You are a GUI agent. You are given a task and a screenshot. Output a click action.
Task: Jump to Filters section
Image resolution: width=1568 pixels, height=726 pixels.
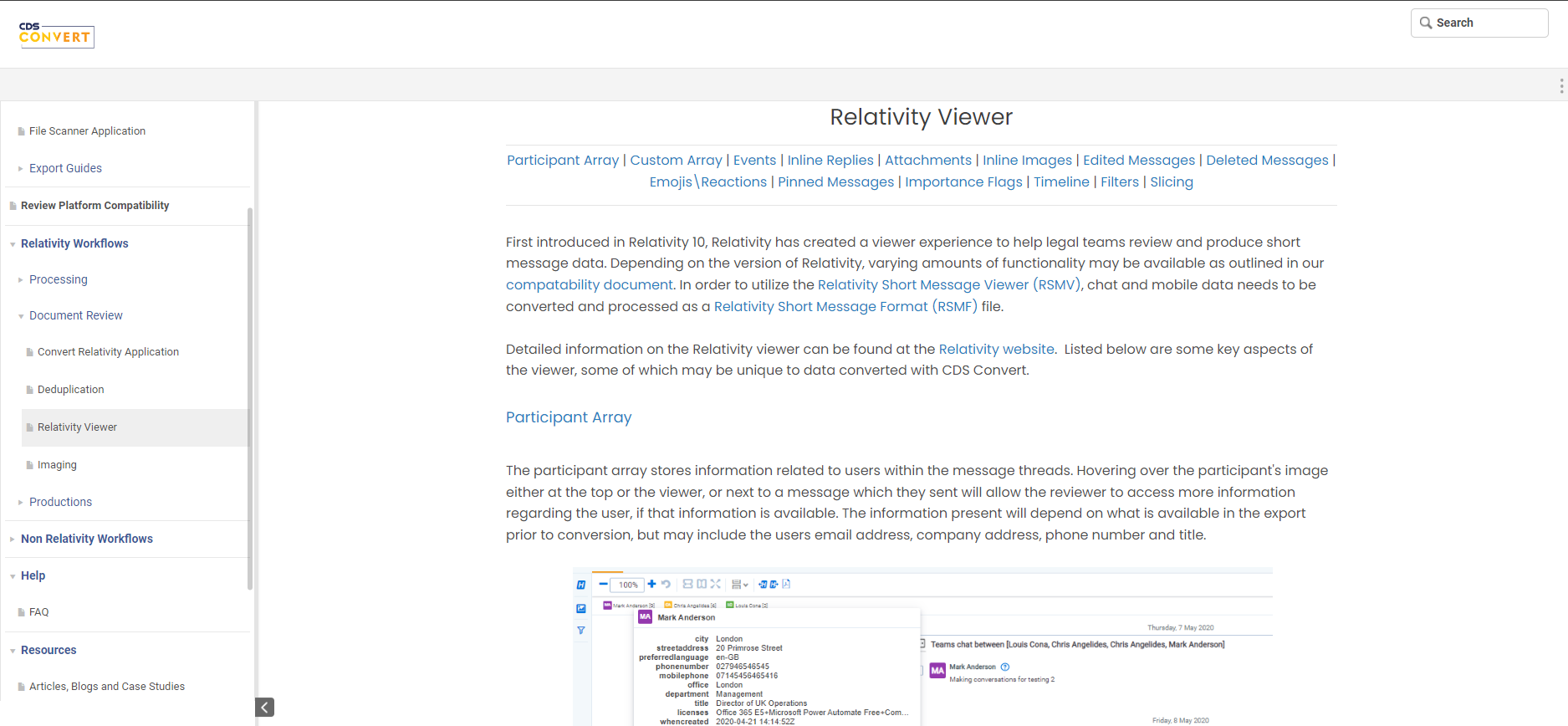coord(1120,181)
